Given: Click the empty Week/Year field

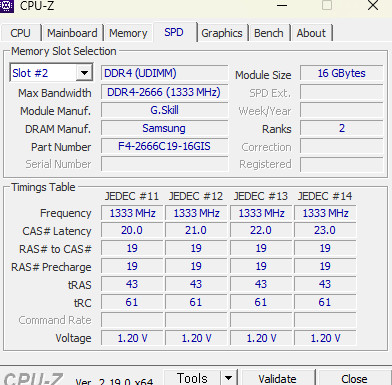Looking at the screenshot, I should 341,110.
